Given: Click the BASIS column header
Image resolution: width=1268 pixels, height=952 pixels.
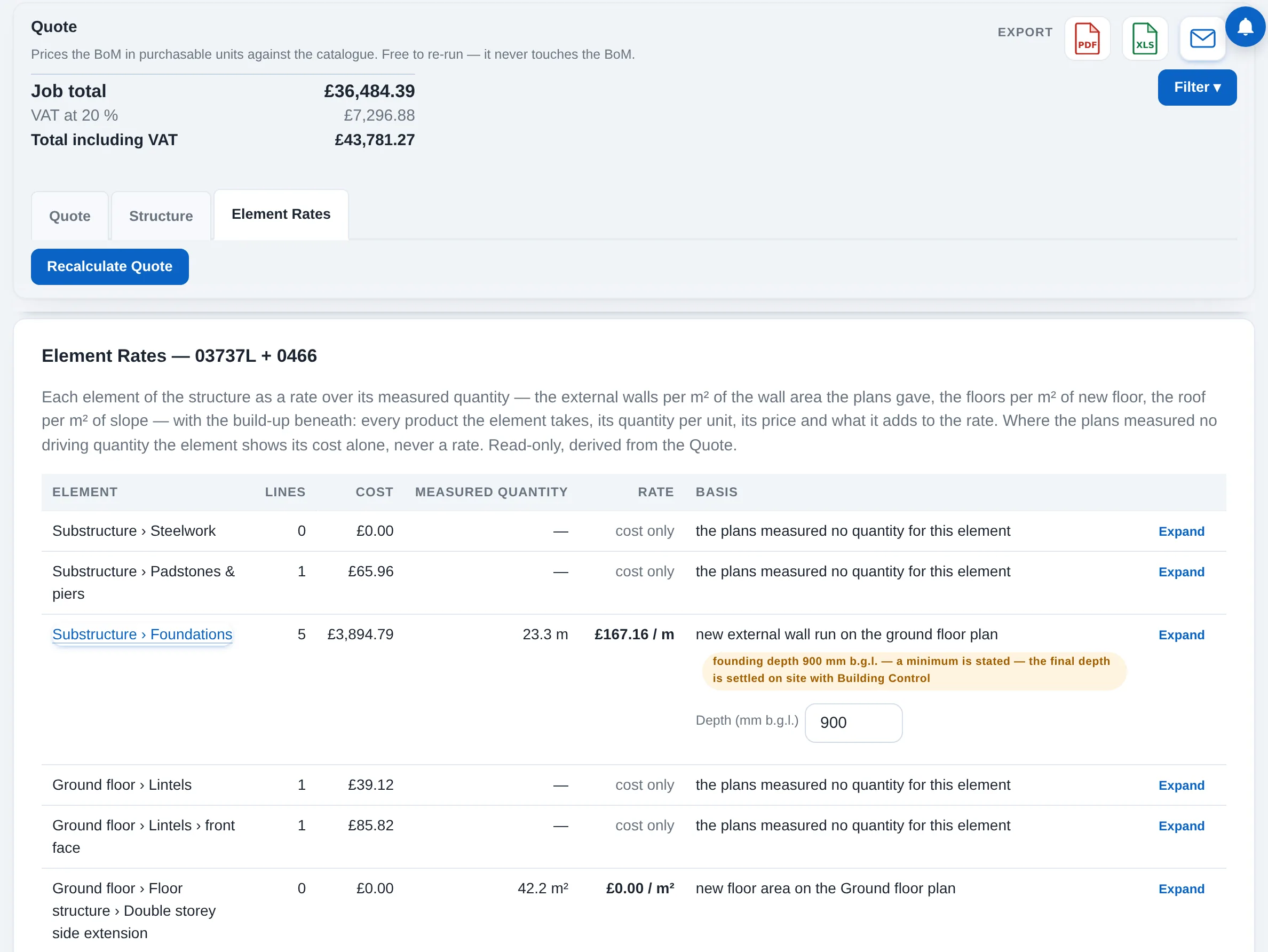Looking at the screenshot, I should pyautogui.click(x=717, y=492).
